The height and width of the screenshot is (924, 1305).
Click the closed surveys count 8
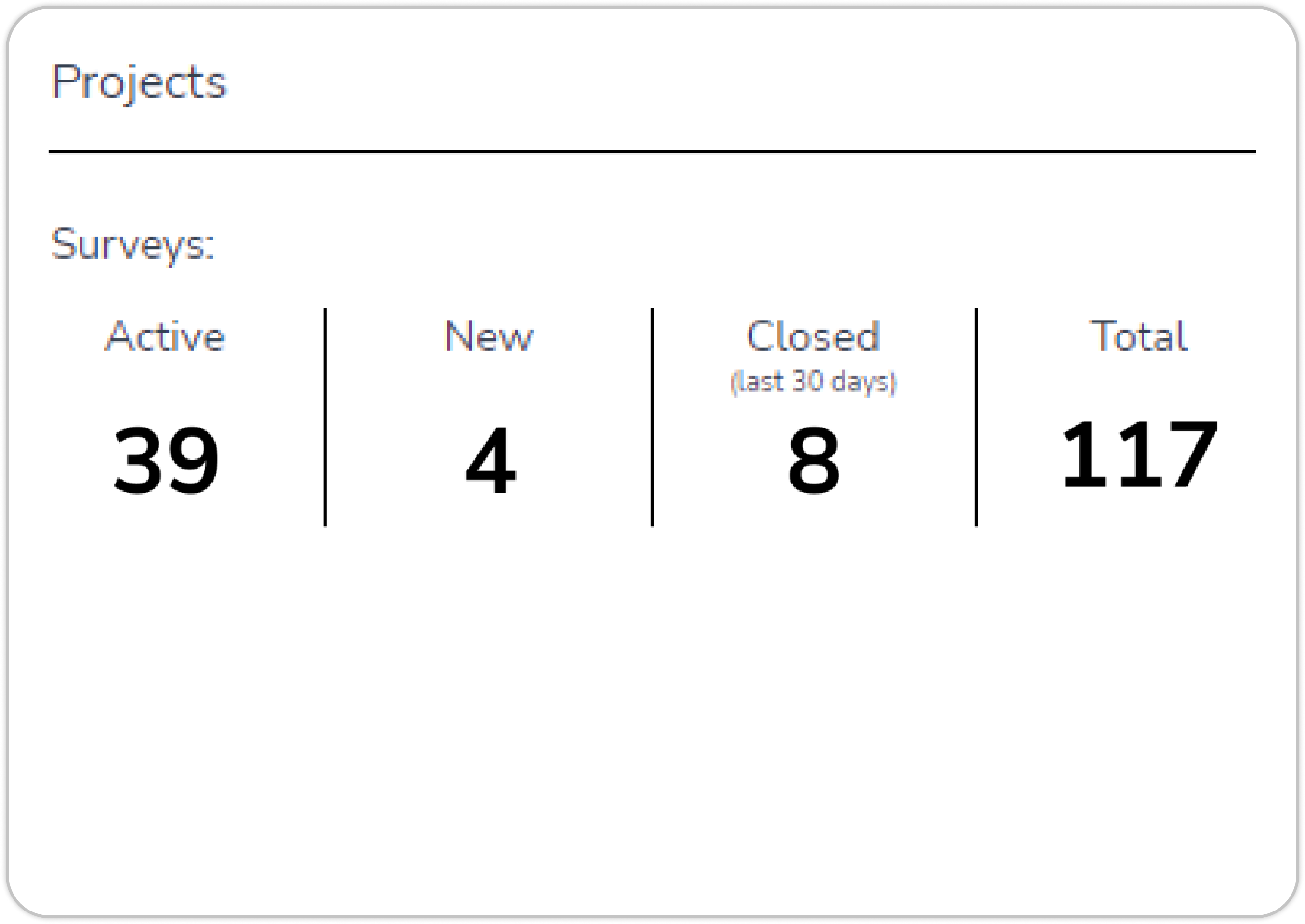click(x=814, y=460)
